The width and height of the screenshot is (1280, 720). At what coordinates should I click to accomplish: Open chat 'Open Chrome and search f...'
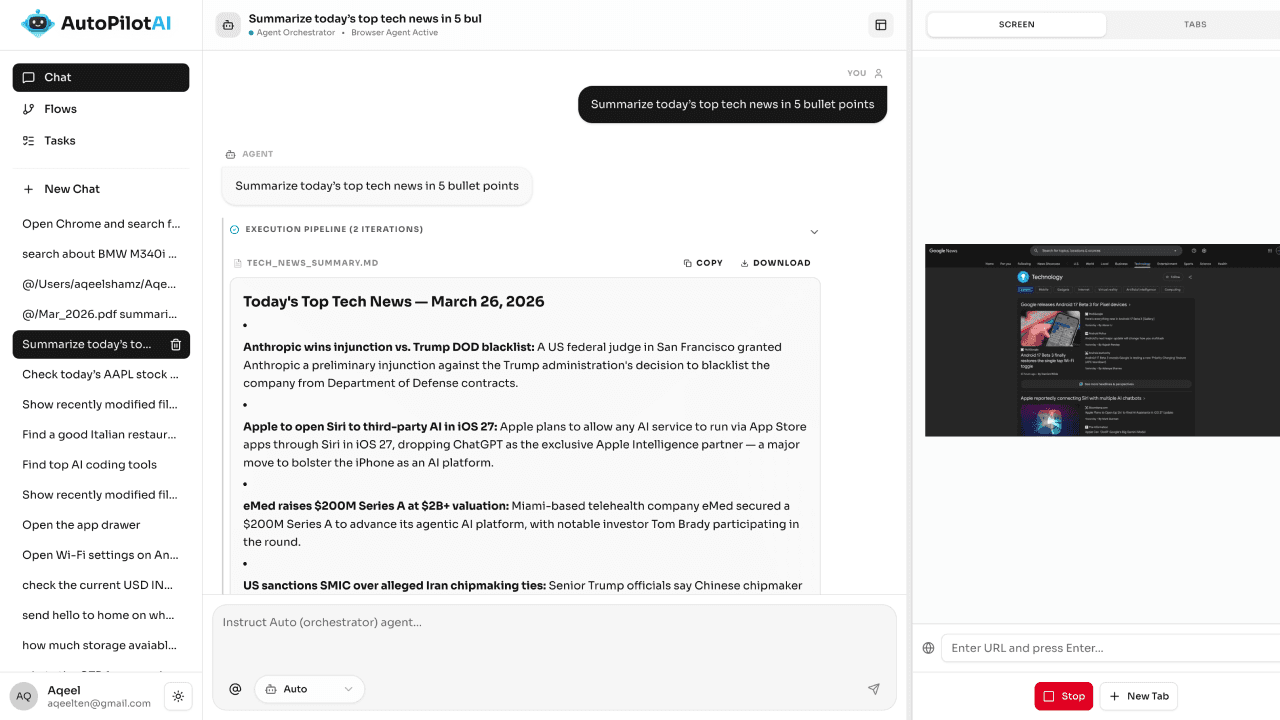click(x=101, y=224)
